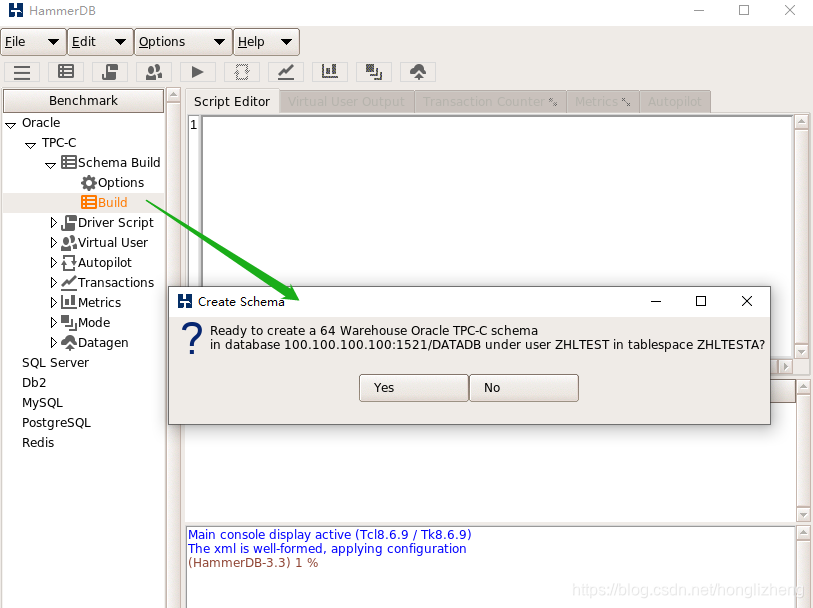This screenshot has width=813, height=608.
Task: Expand the Driver Script tree node
Action: (53, 222)
